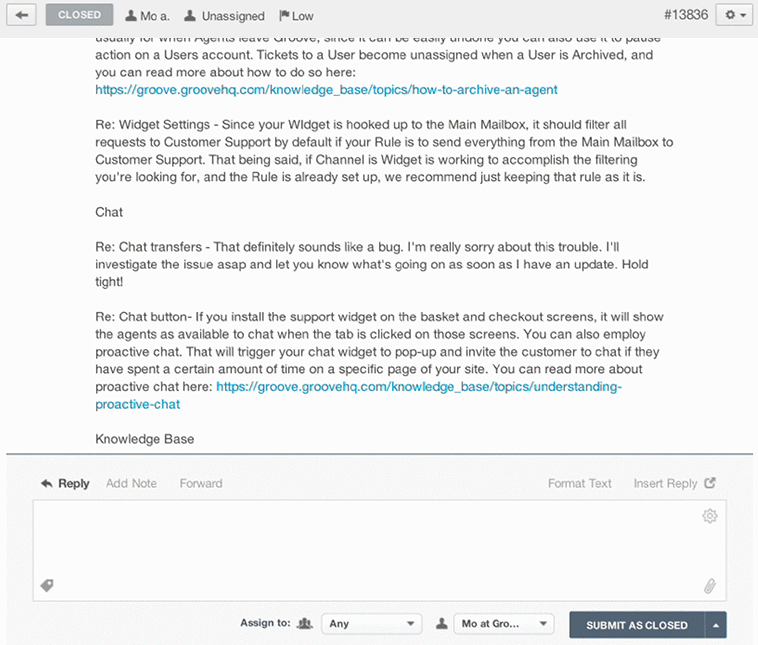This screenshot has width=758, height=645.
Task: Click the paperclip attachment icon
Action: (710, 585)
